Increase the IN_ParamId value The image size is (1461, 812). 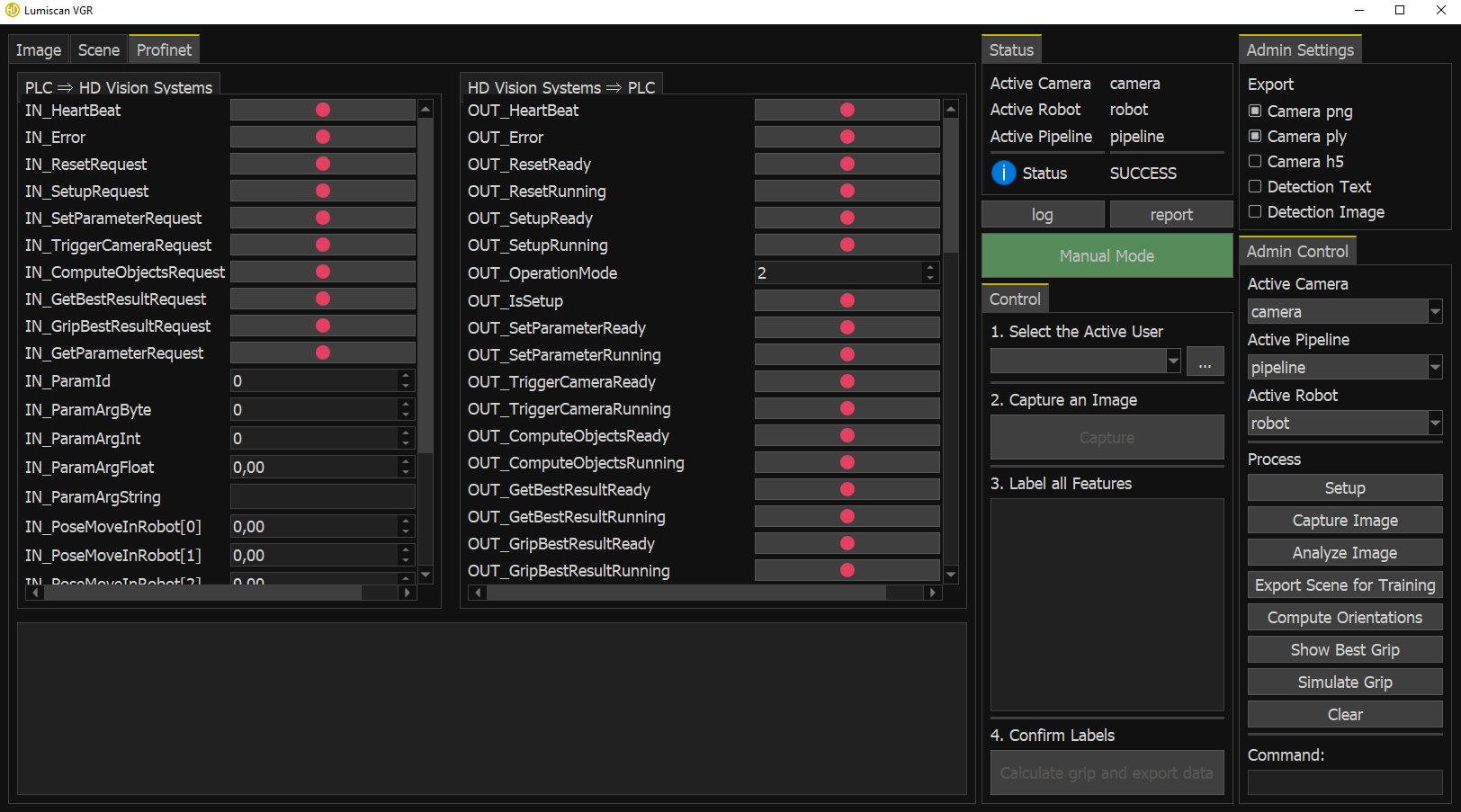406,376
